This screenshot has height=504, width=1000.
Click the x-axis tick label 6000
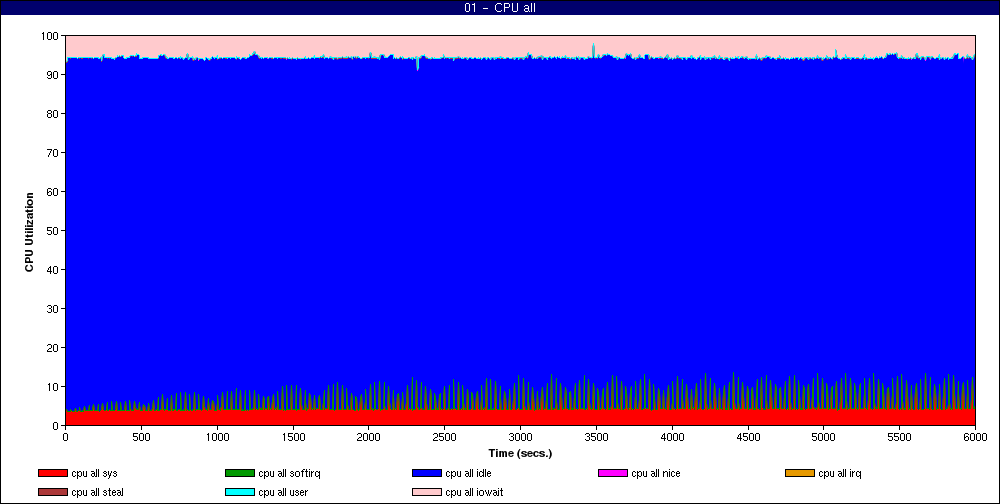tap(975, 437)
